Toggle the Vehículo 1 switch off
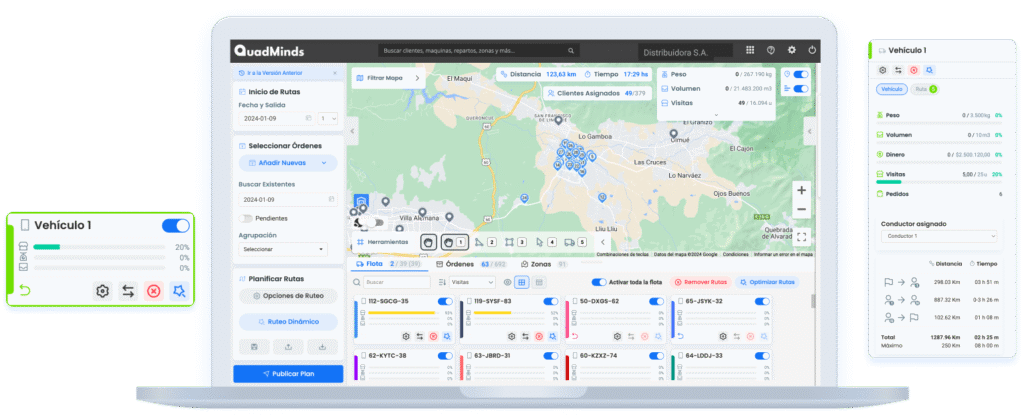1024x419 pixels. coord(175,226)
